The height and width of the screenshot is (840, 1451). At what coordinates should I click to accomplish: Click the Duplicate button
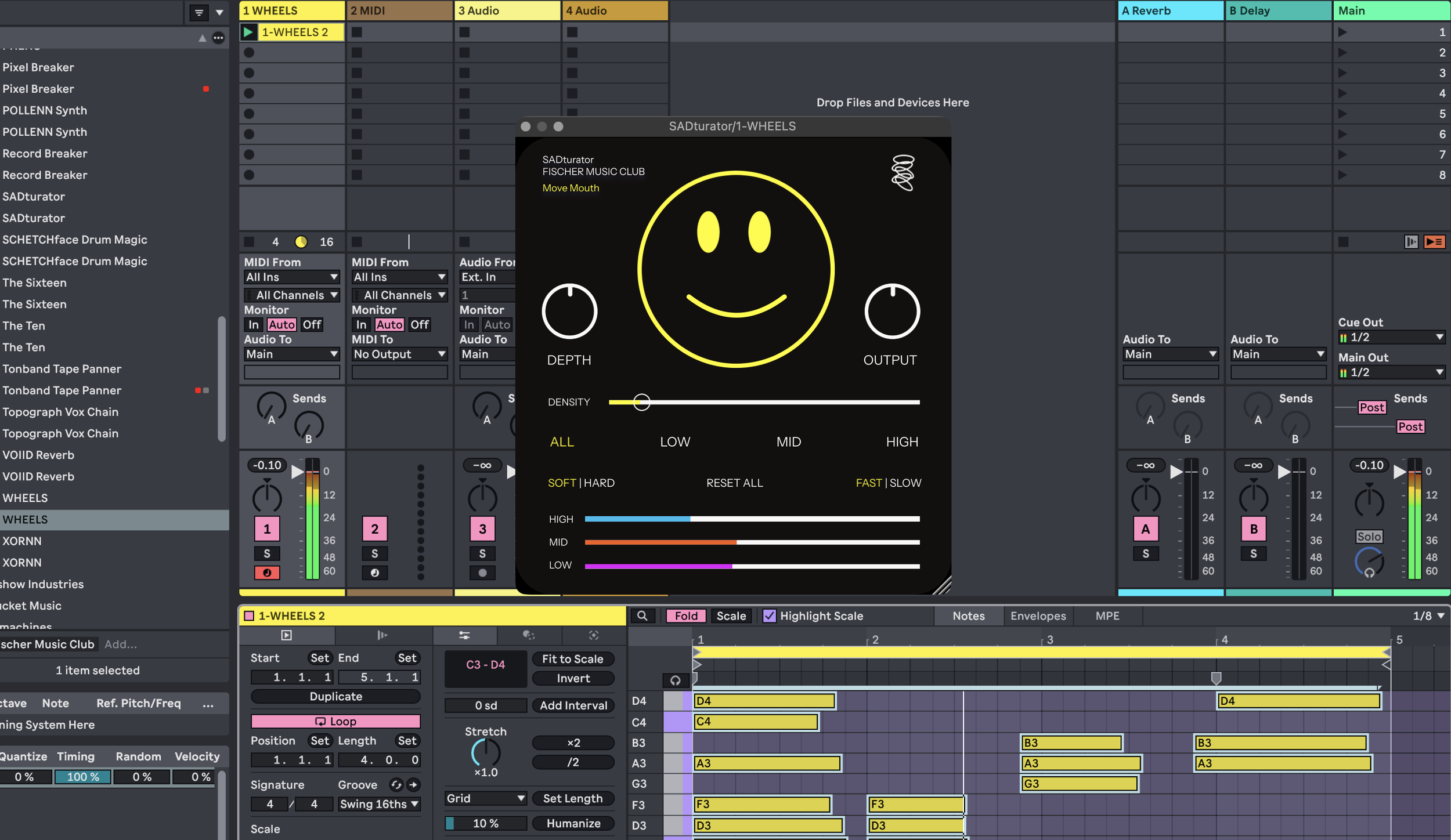coord(335,696)
